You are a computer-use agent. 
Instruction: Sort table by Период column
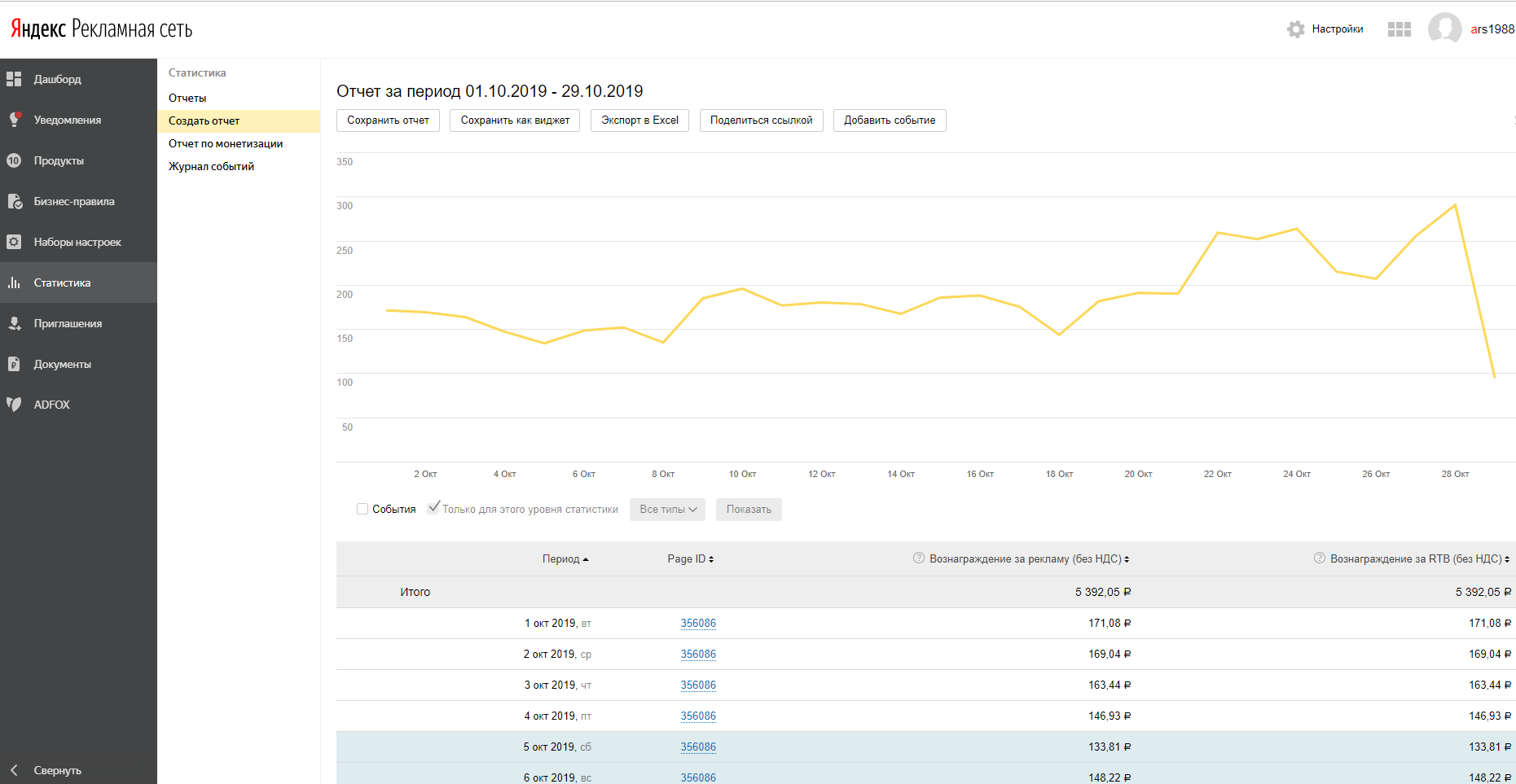tap(565, 559)
